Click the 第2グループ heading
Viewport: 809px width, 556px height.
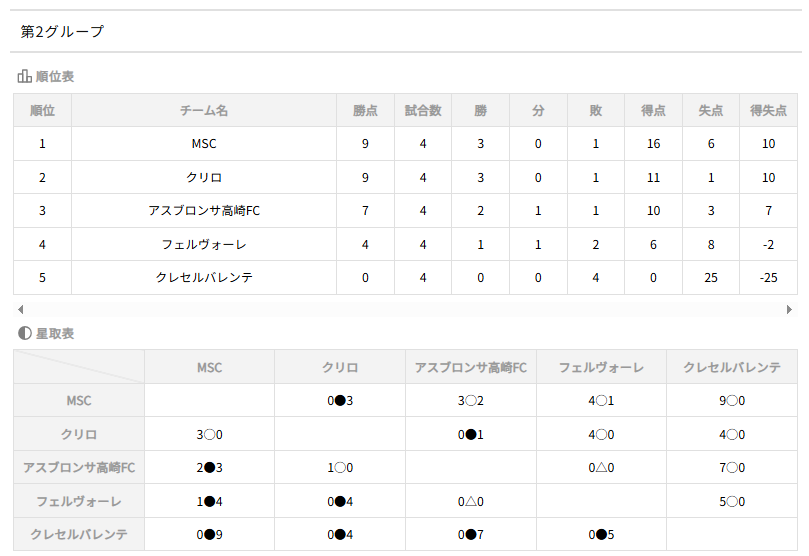tap(62, 32)
